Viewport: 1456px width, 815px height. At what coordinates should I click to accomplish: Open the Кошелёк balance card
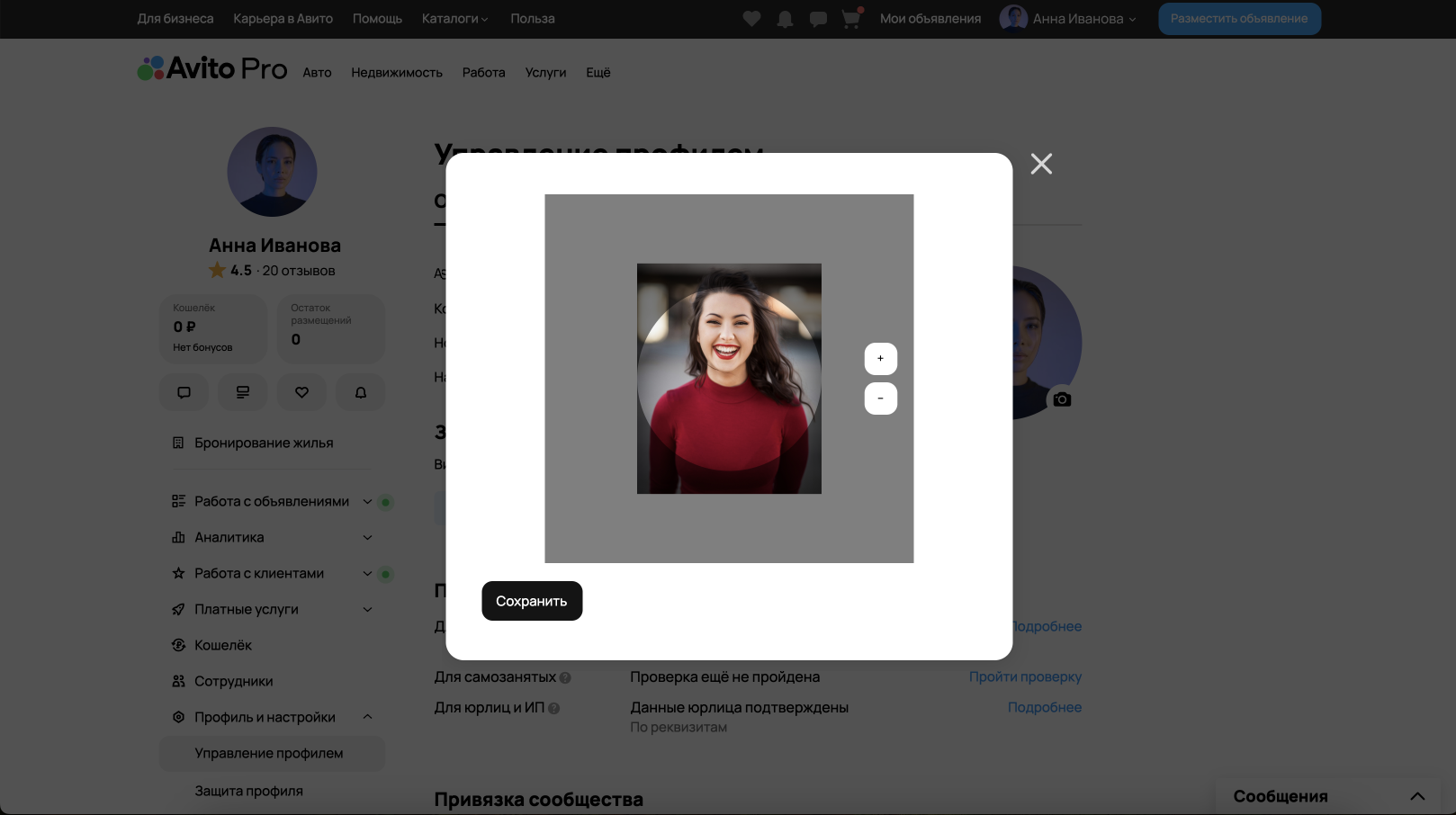[213, 328]
